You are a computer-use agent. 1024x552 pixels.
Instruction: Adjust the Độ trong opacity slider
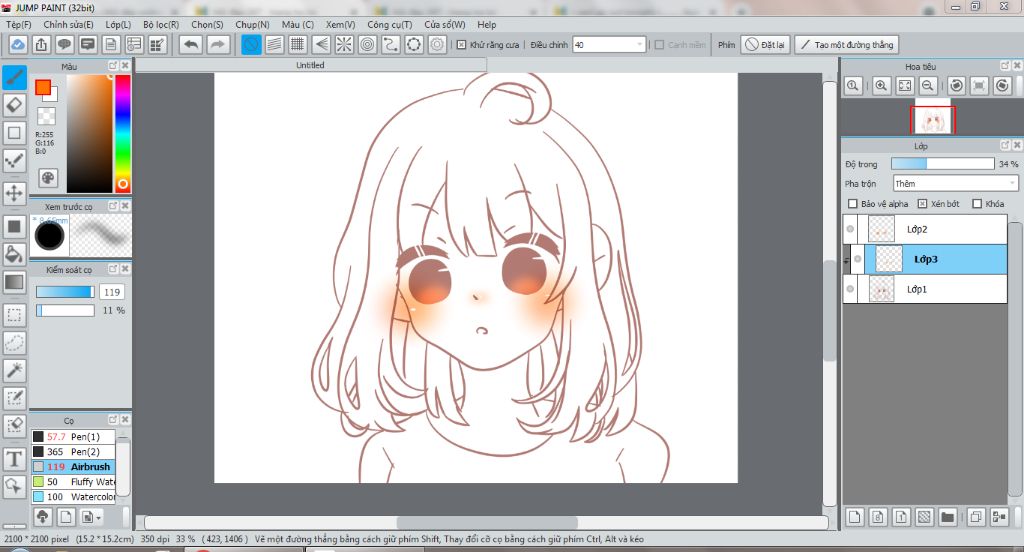click(943, 164)
